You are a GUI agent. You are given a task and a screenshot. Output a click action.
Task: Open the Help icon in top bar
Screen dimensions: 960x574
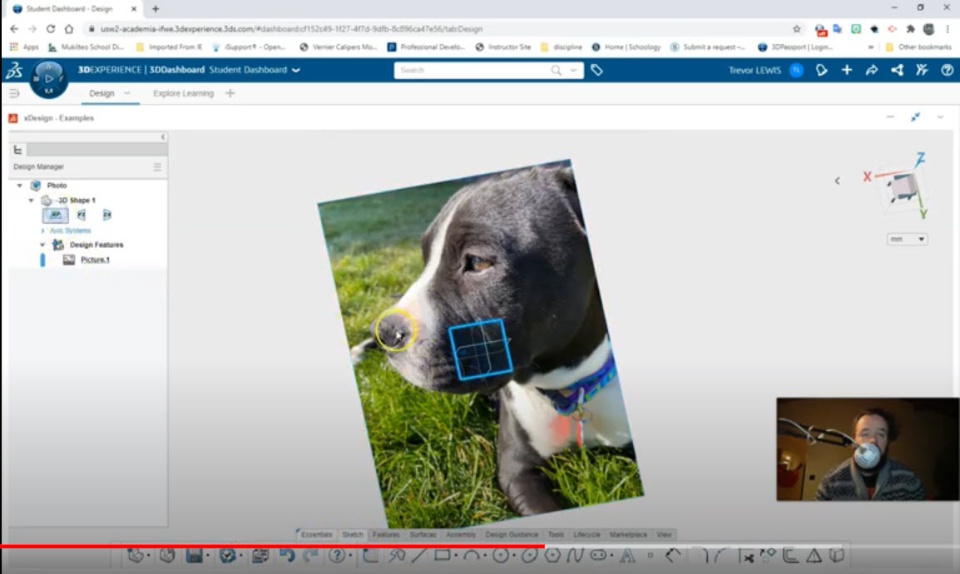tap(947, 70)
